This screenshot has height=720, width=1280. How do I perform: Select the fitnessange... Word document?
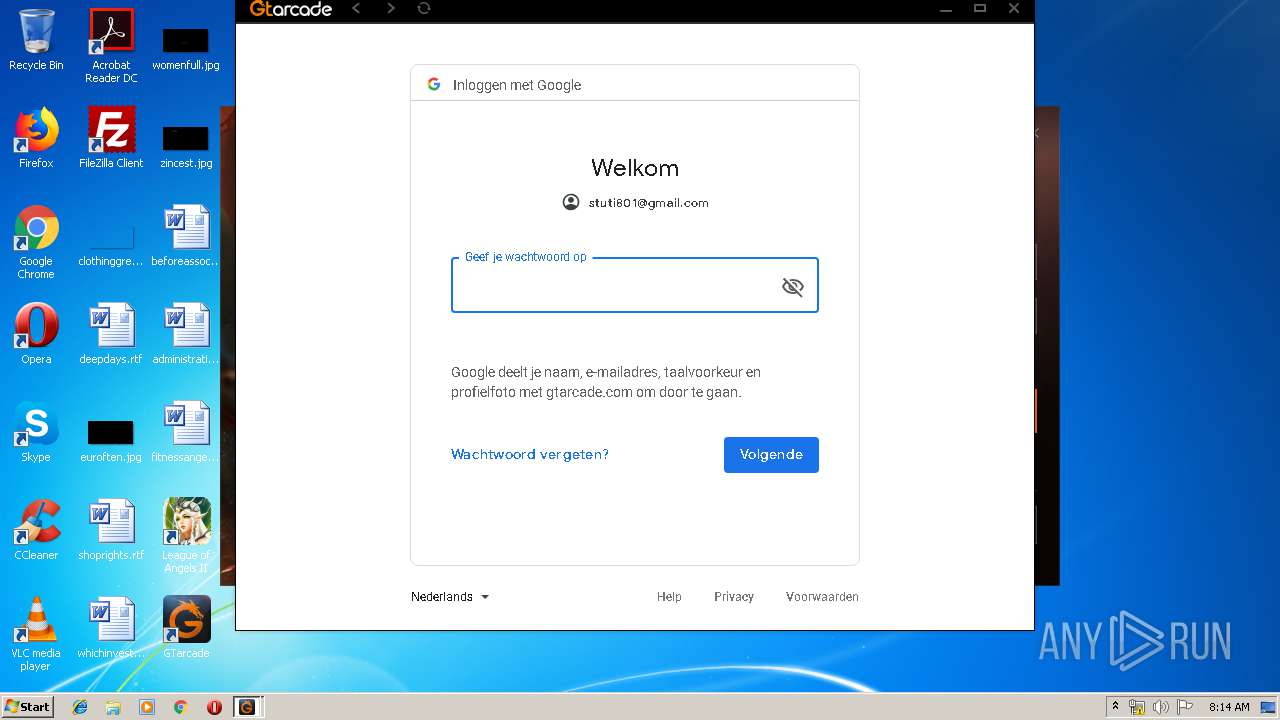coord(186,432)
